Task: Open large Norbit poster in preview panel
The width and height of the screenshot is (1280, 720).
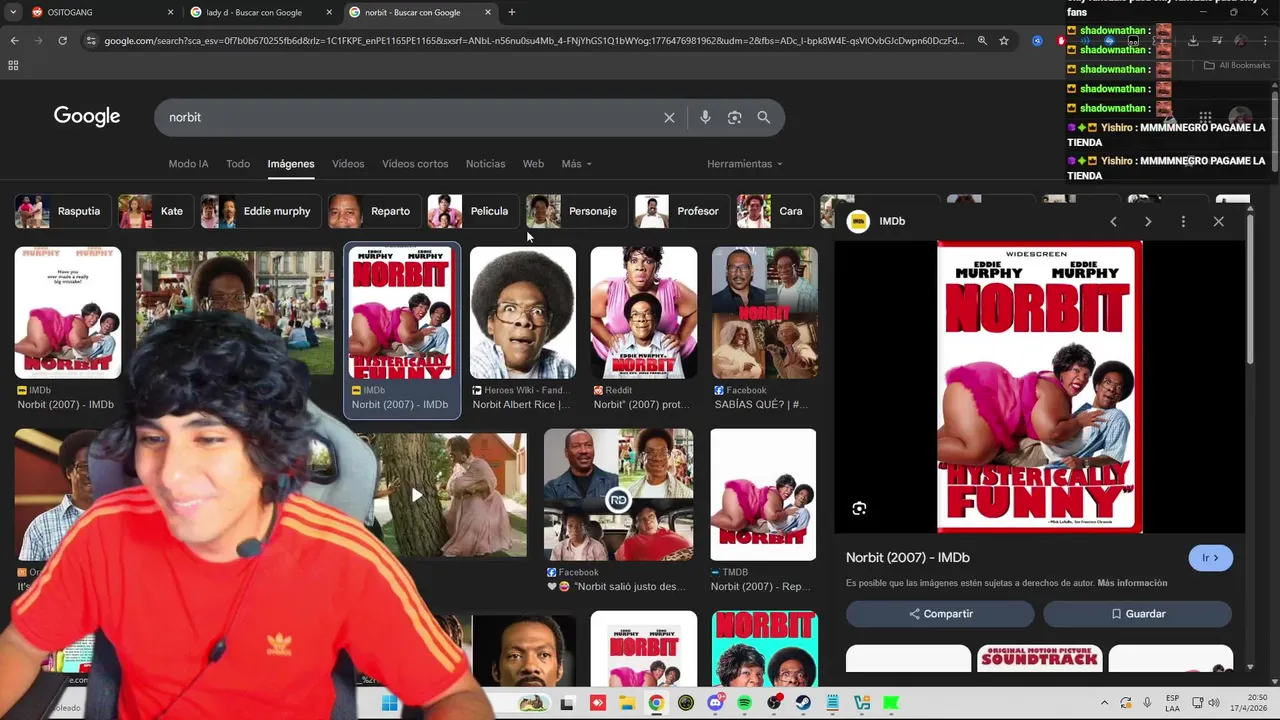Action: point(1039,387)
